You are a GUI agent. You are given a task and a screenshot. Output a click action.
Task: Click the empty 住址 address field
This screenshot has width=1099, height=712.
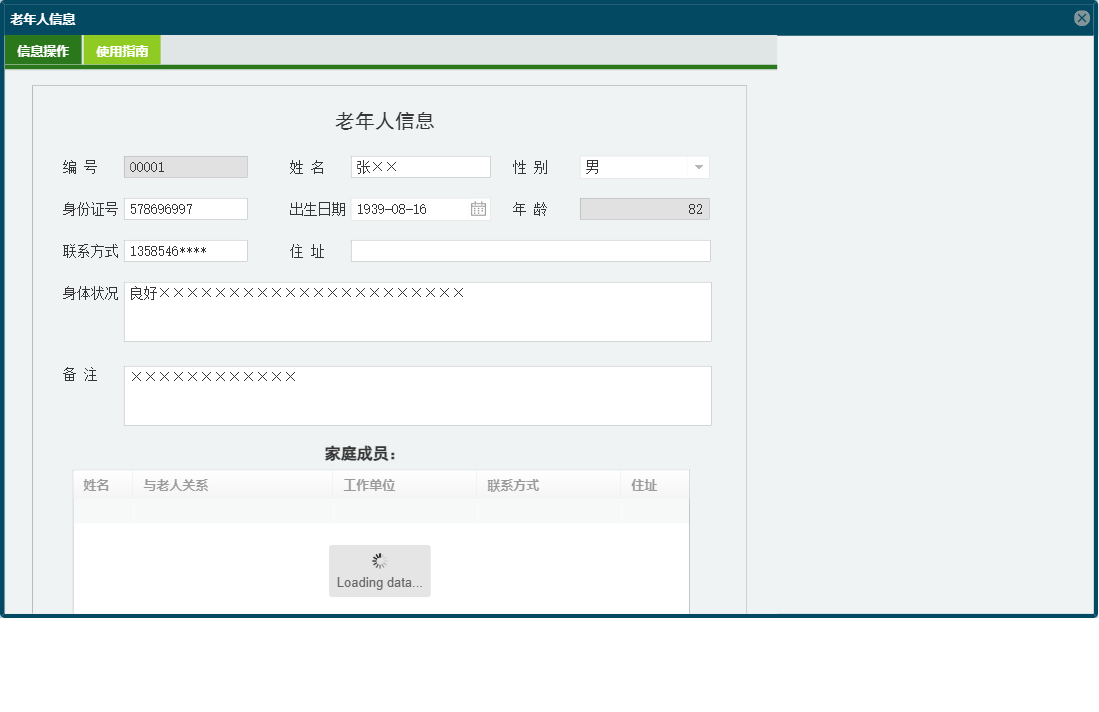tap(530, 250)
